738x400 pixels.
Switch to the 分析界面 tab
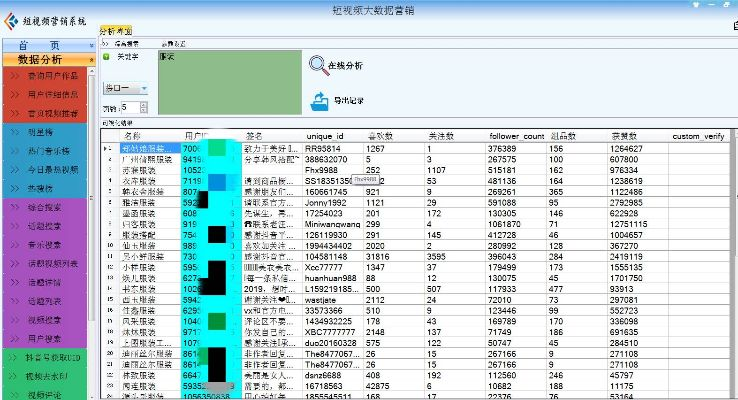pyautogui.click(x=115, y=32)
